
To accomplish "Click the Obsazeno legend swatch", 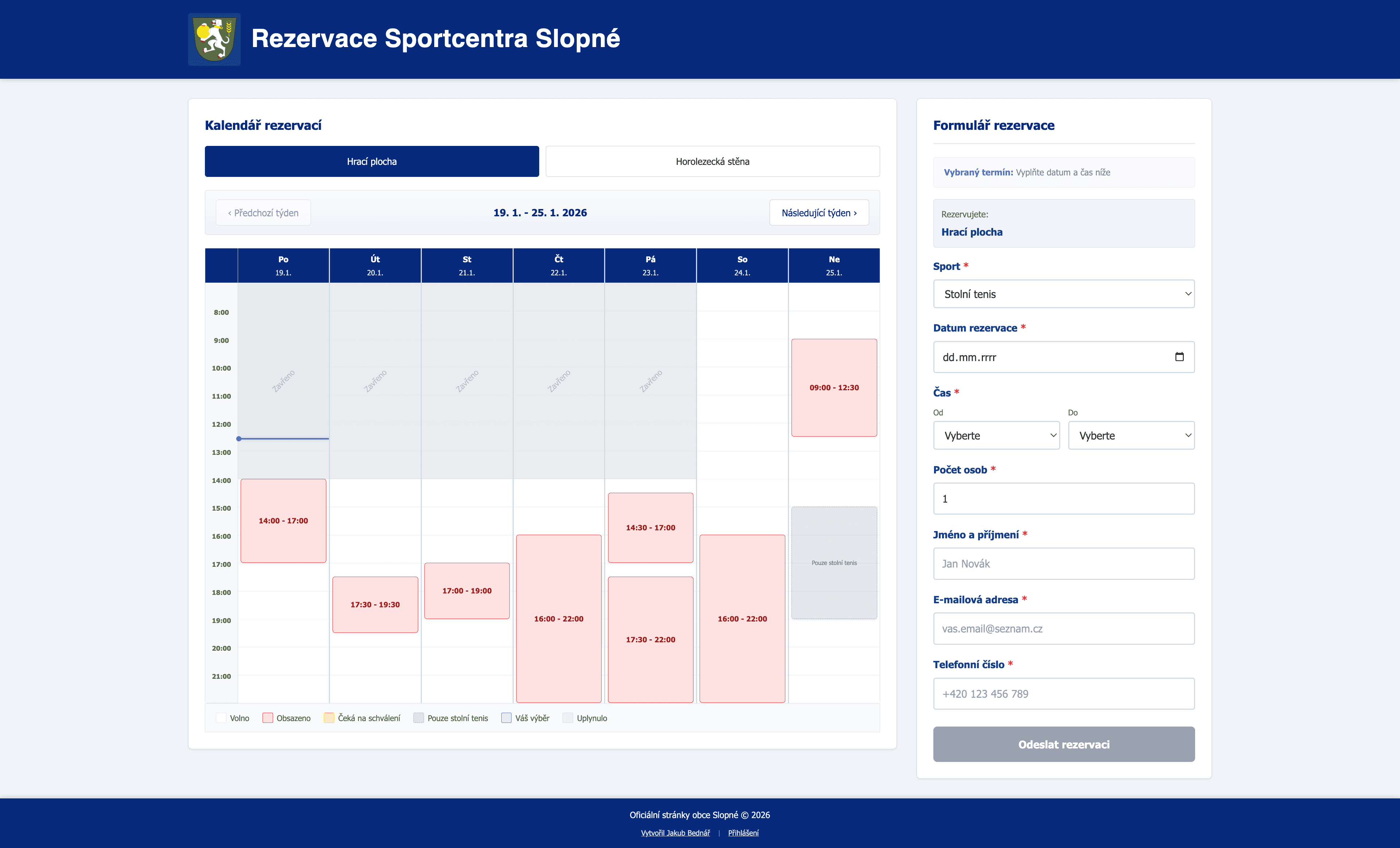I will point(268,718).
